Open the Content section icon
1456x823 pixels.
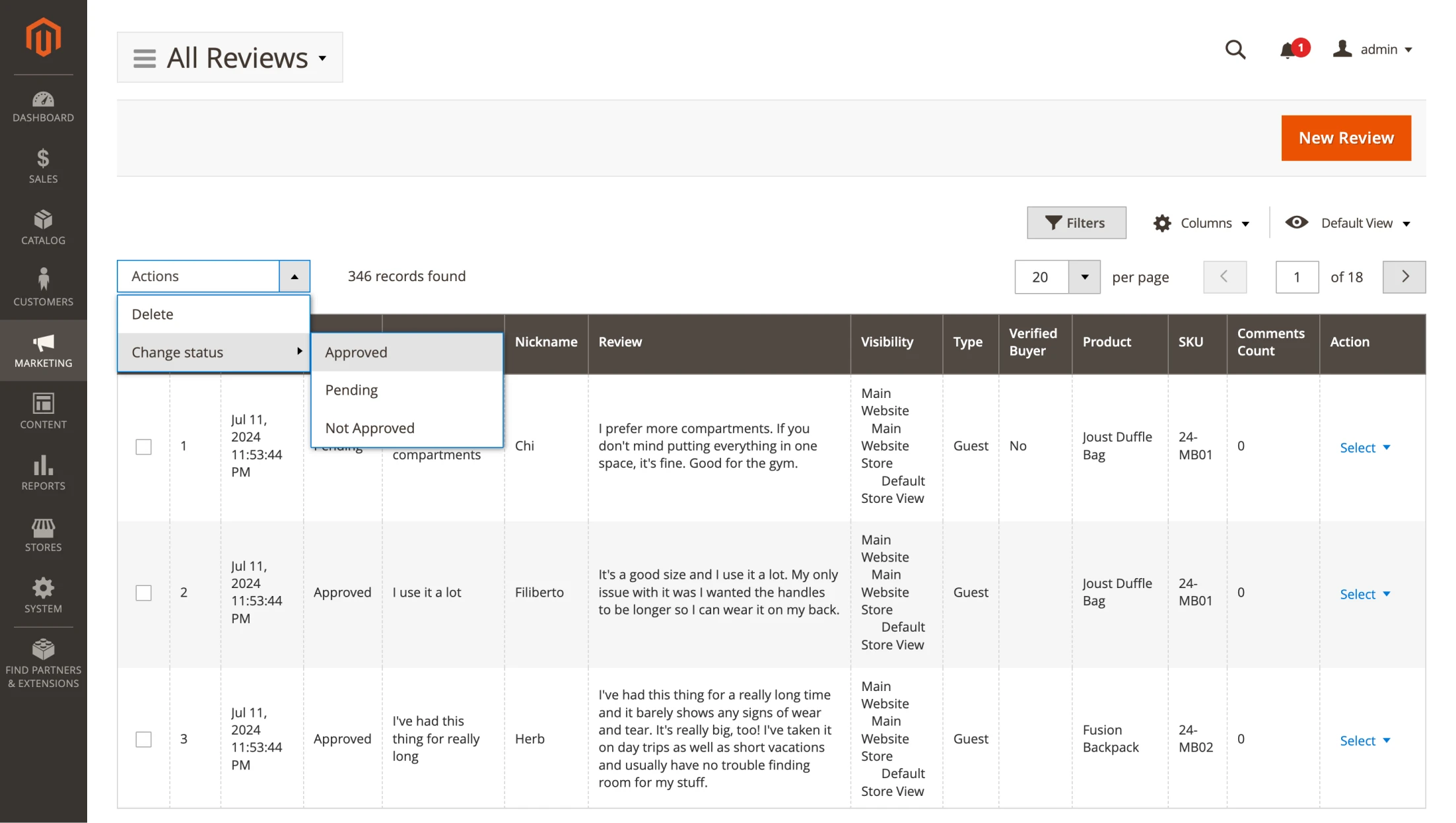pyautogui.click(x=43, y=409)
